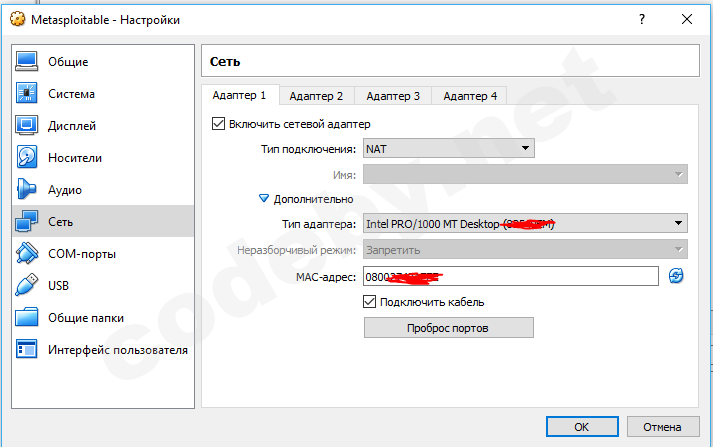The image size is (713, 447).
Task: Select the COM-порты connector icon
Action: click(x=28, y=254)
